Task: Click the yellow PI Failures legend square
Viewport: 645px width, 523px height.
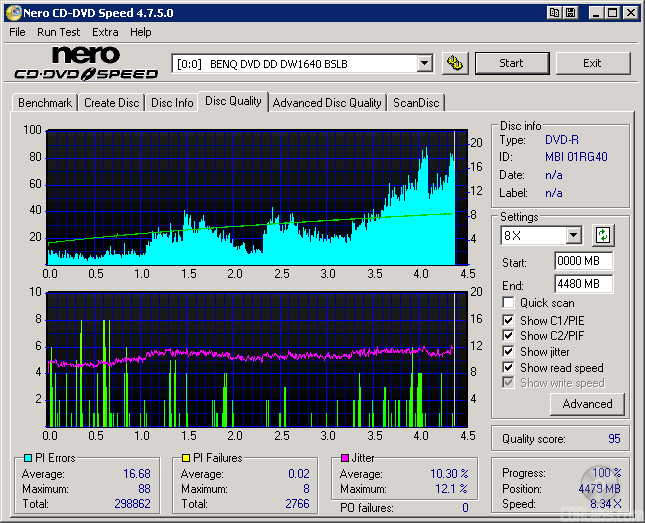Action: point(185,458)
